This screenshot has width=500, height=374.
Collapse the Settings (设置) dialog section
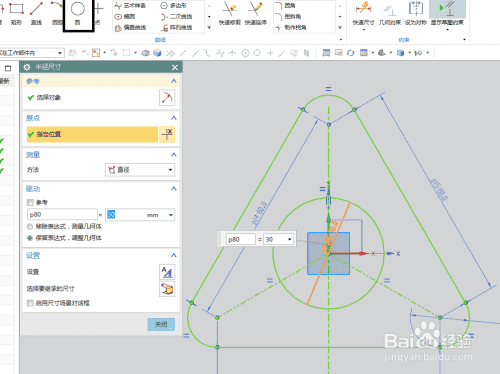(x=174, y=255)
